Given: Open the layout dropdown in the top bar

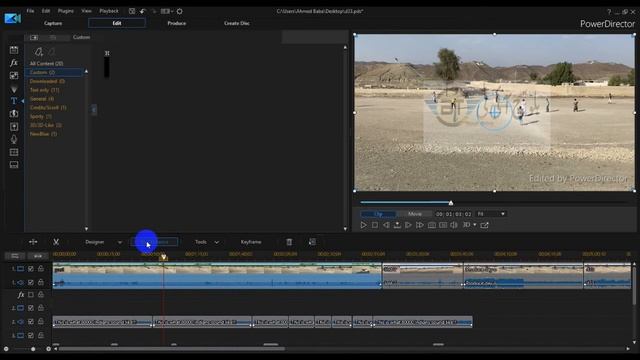Looking at the screenshot, I should click(167, 11).
